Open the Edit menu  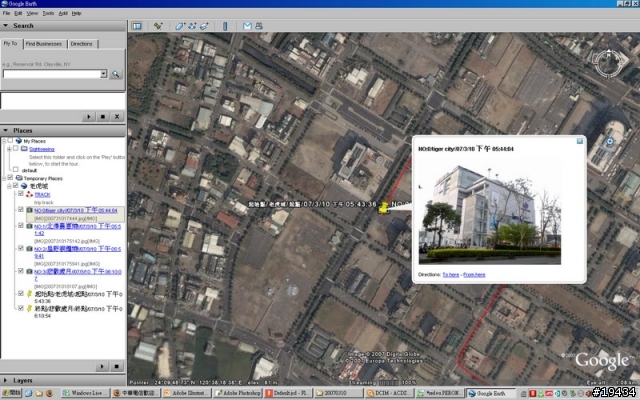point(18,13)
